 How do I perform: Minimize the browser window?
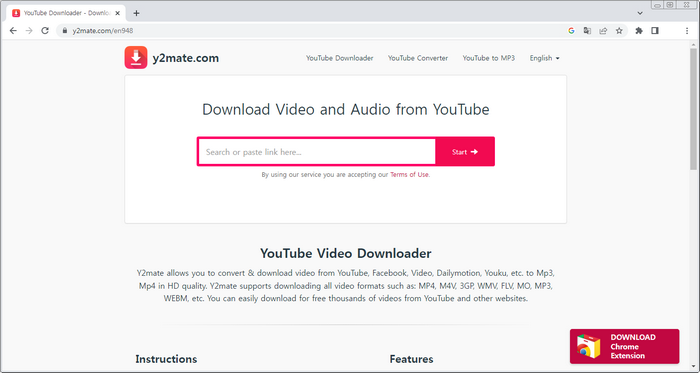(657, 5)
